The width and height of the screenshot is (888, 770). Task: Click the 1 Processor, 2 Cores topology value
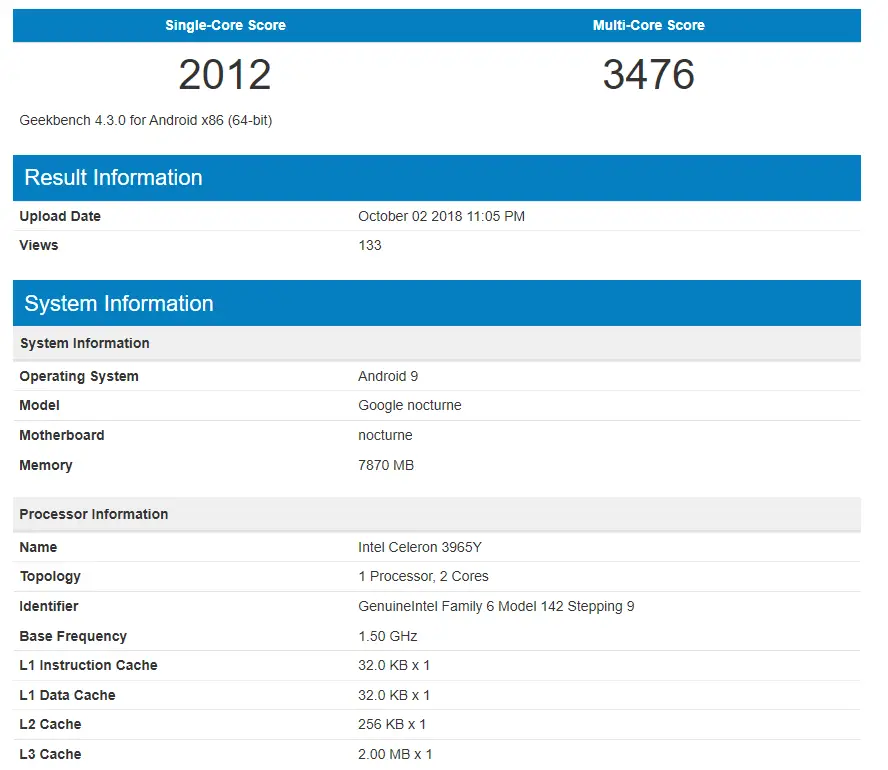click(x=423, y=576)
